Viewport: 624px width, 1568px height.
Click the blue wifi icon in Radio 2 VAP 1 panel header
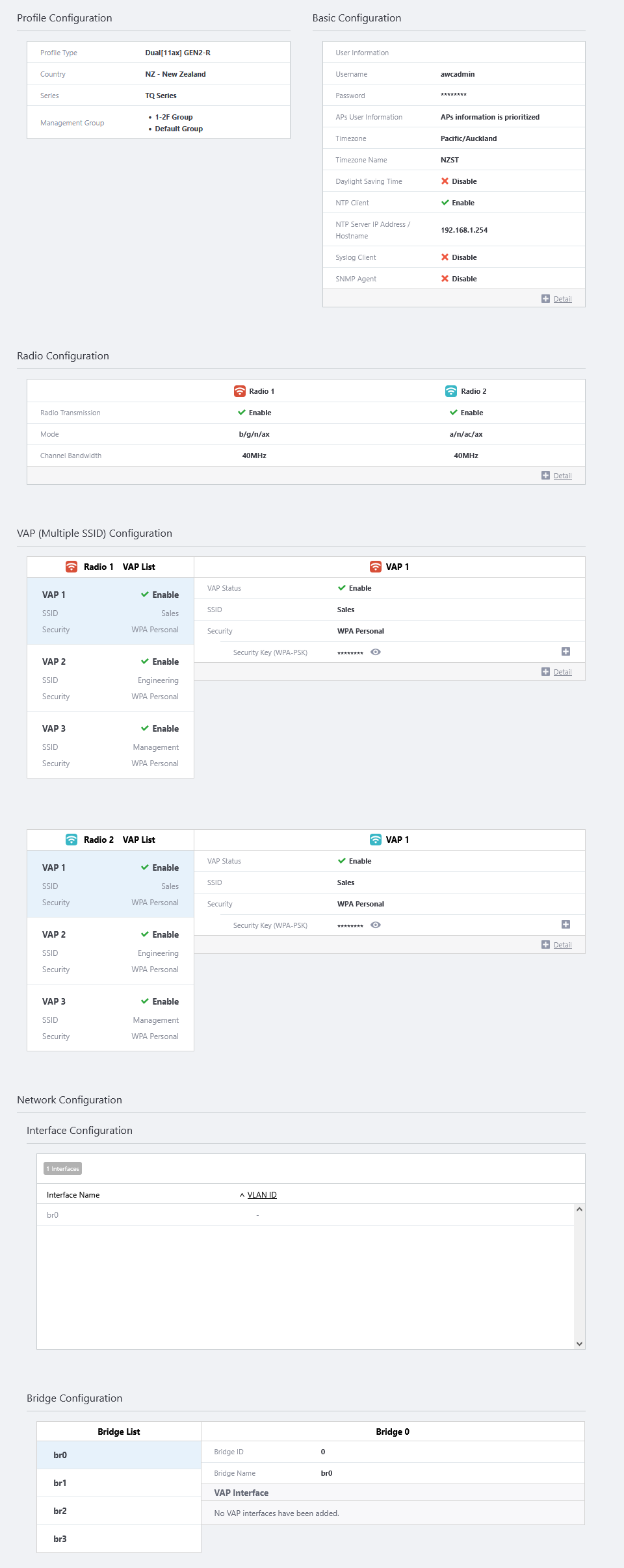click(376, 840)
